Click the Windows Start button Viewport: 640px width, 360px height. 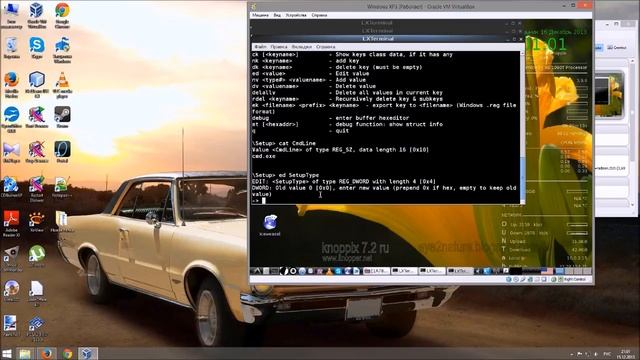[7, 353]
